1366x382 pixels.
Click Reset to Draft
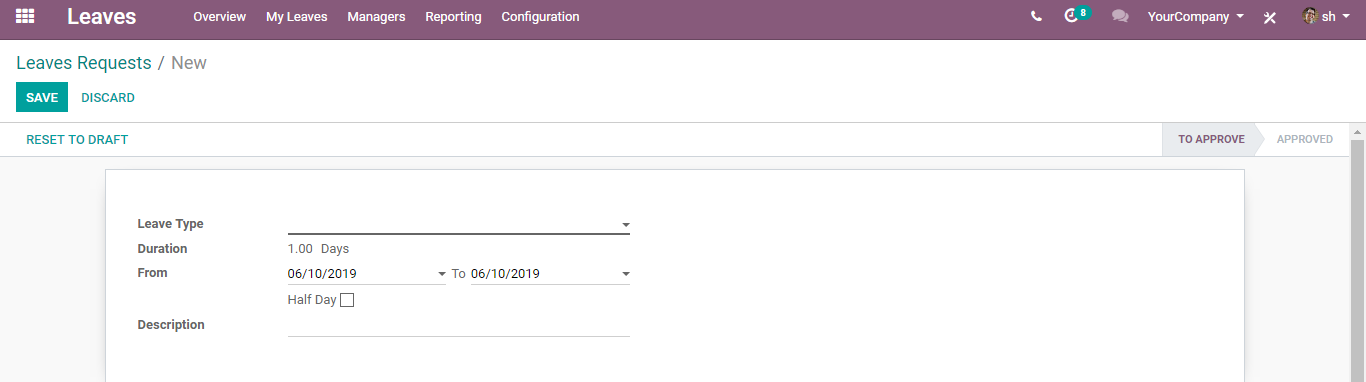(x=77, y=140)
